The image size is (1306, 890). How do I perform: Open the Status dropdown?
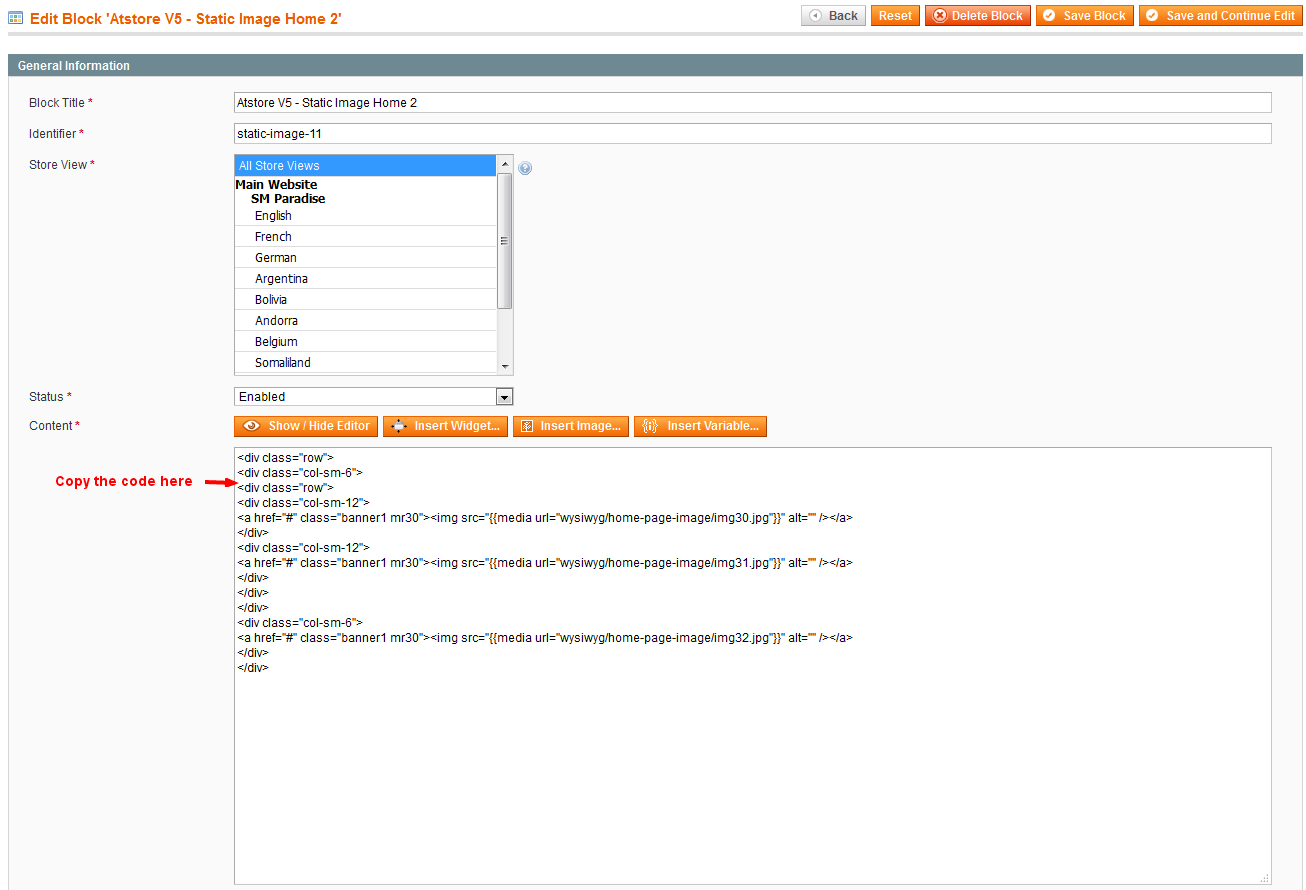(373, 397)
